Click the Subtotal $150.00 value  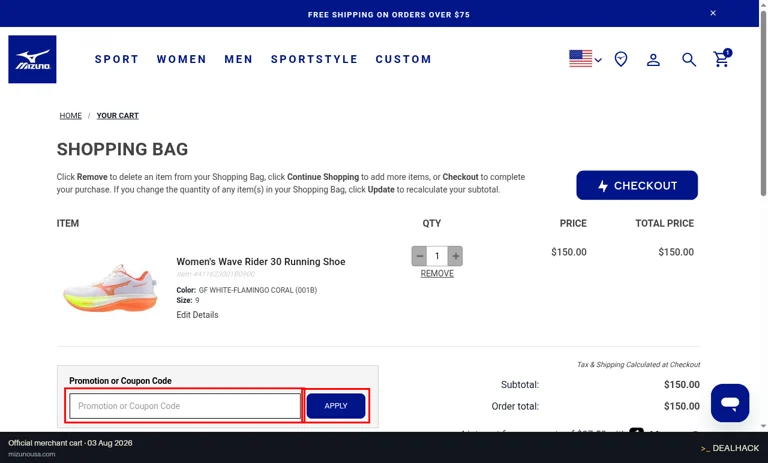click(x=682, y=385)
